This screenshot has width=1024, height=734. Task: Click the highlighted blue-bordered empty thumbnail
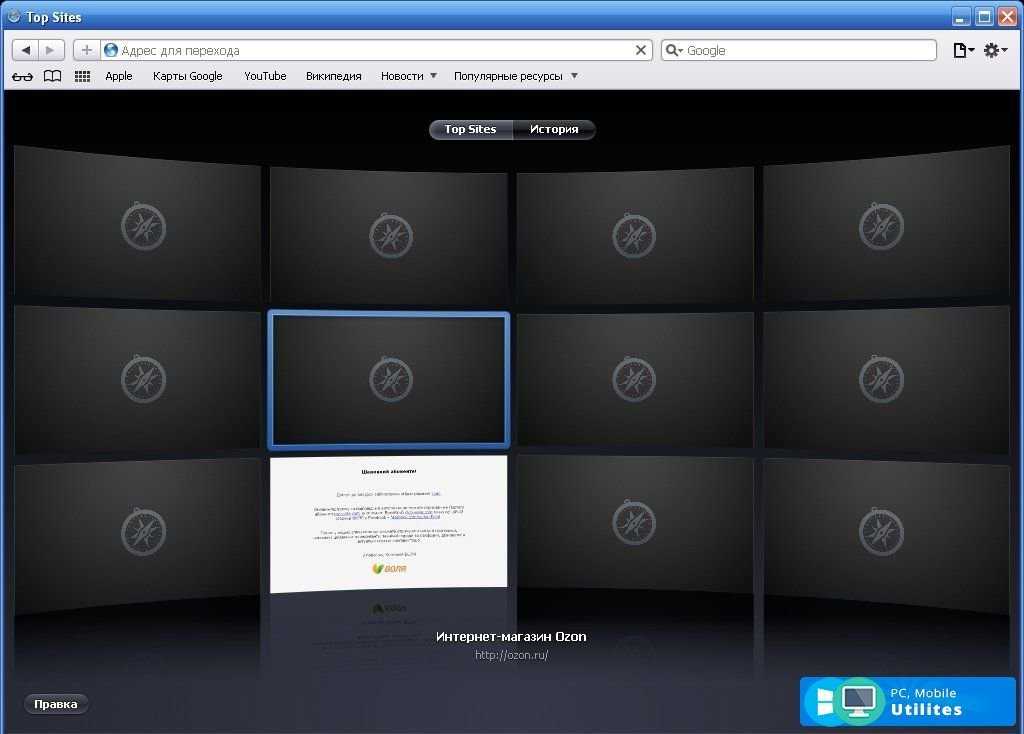pyautogui.click(x=389, y=379)
